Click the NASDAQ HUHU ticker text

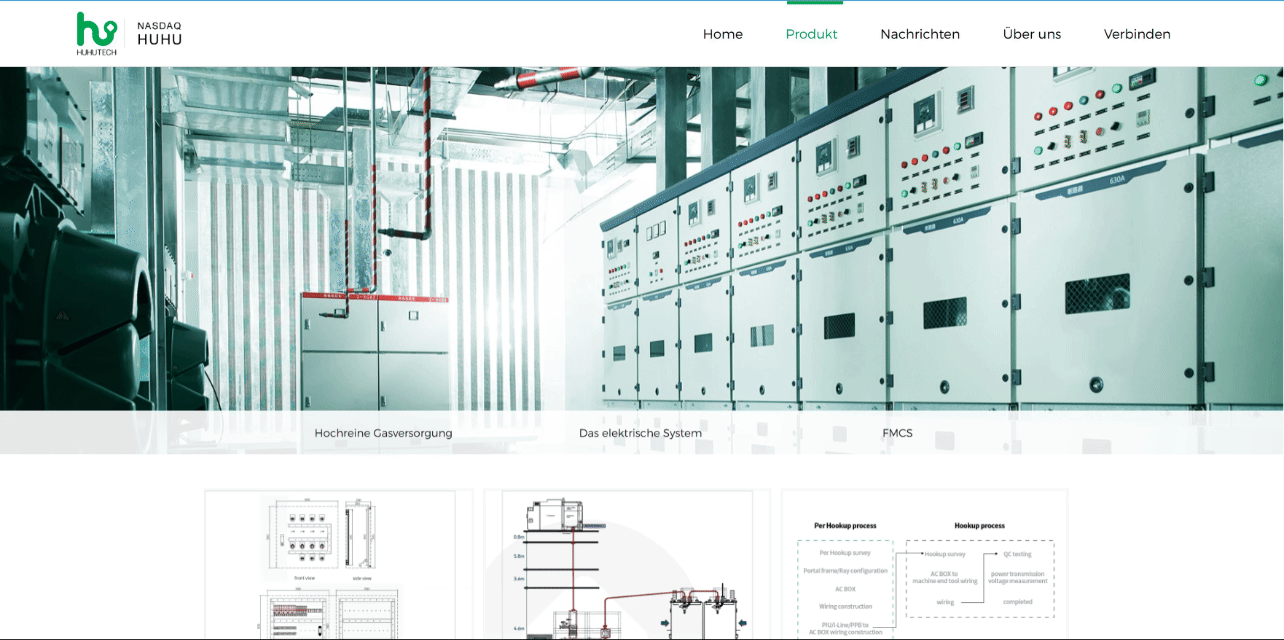159,34
